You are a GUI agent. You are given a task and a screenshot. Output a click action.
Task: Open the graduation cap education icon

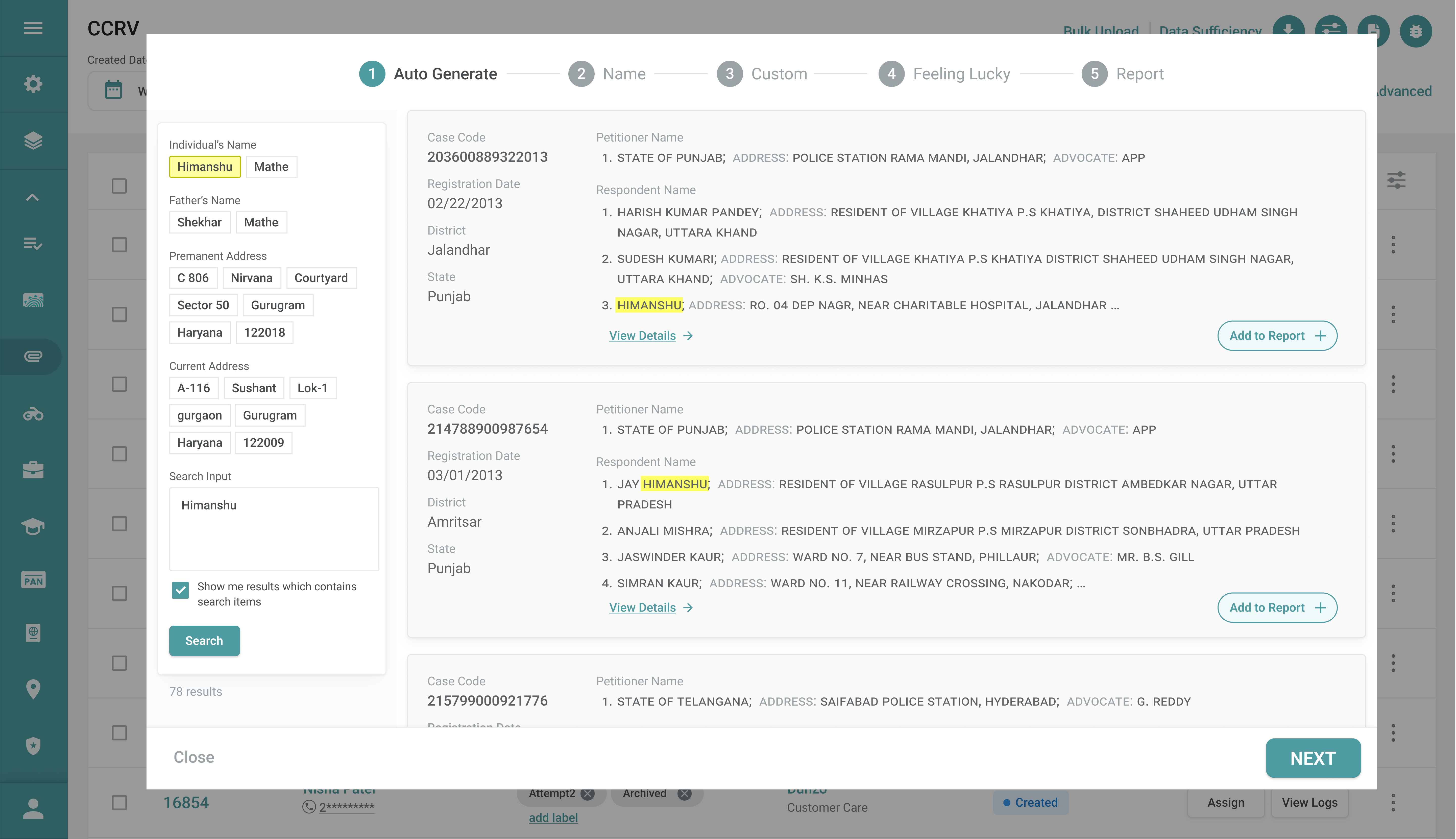(x=33, y=526)
